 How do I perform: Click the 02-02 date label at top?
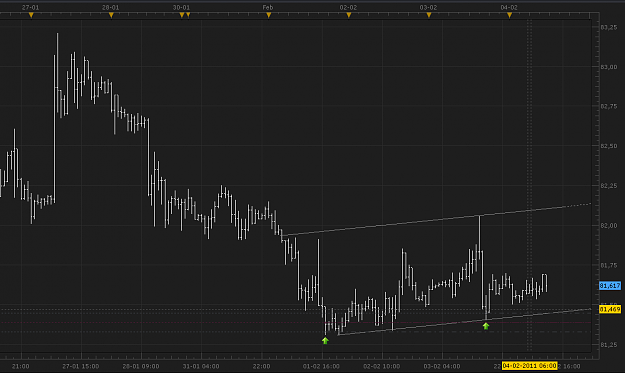(x=348, y=8)
